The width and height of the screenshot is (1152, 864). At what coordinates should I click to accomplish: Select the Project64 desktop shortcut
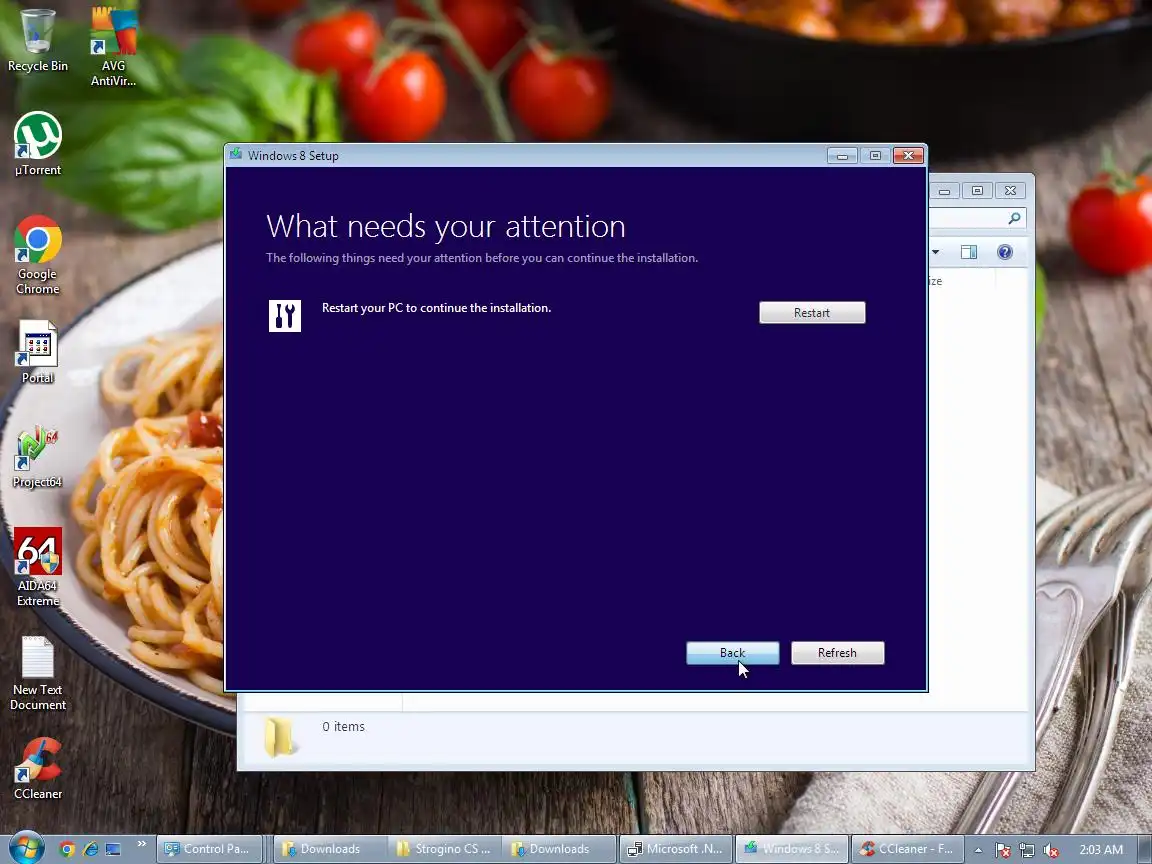37,456
